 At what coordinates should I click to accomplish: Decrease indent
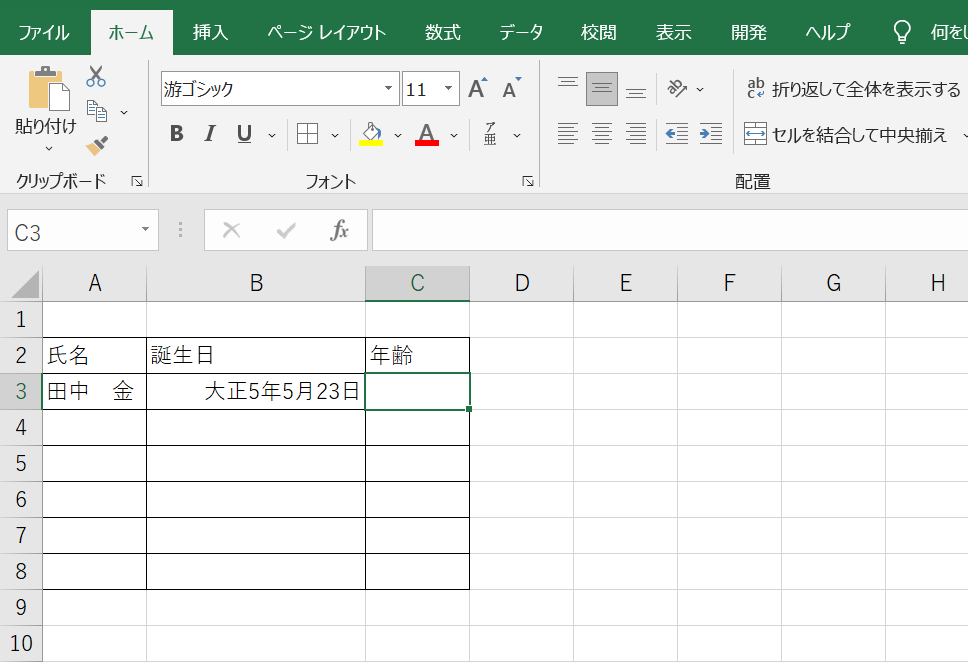[677, 134]
